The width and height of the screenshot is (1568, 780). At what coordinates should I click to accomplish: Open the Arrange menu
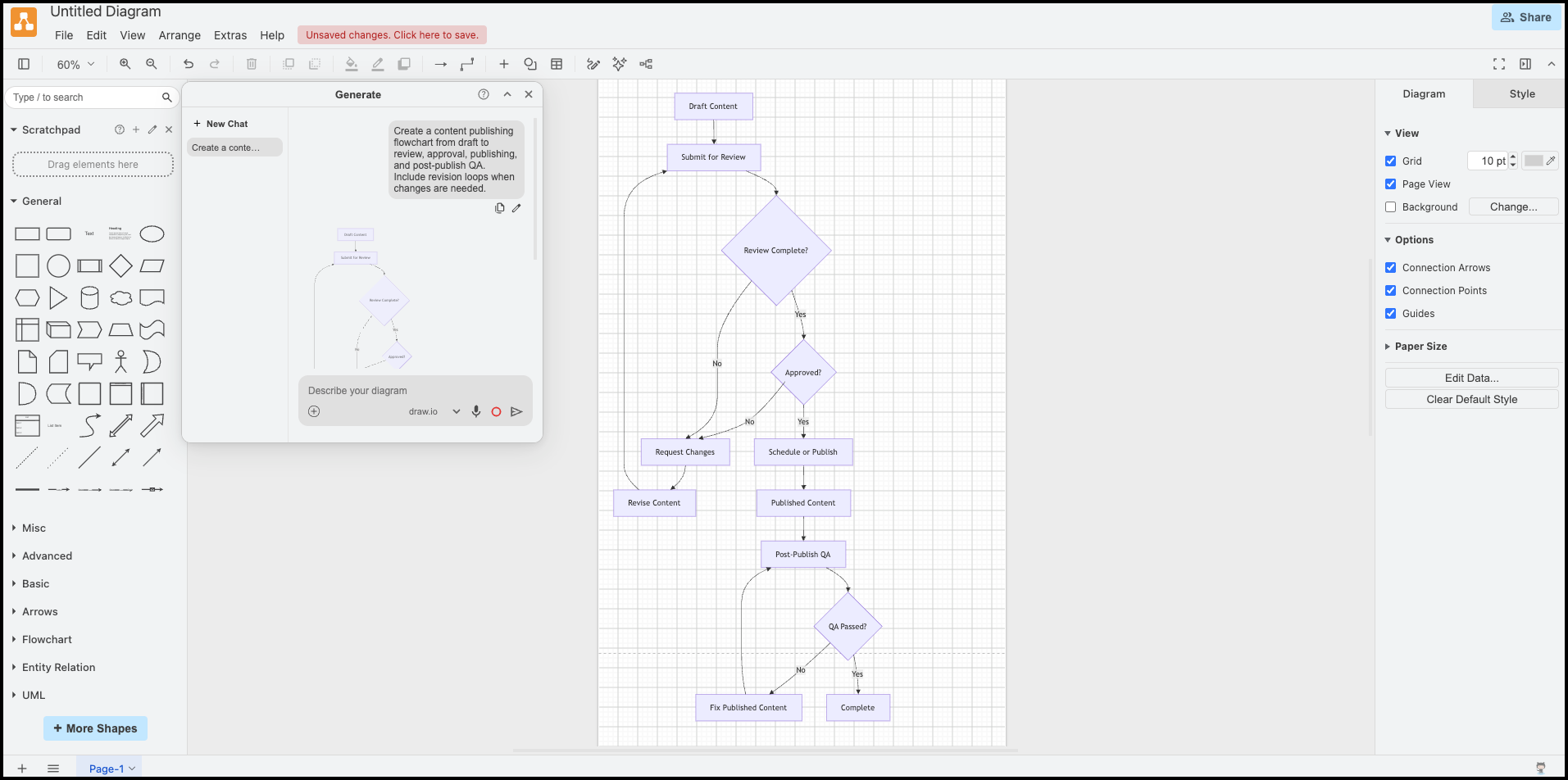pos(180,35)
